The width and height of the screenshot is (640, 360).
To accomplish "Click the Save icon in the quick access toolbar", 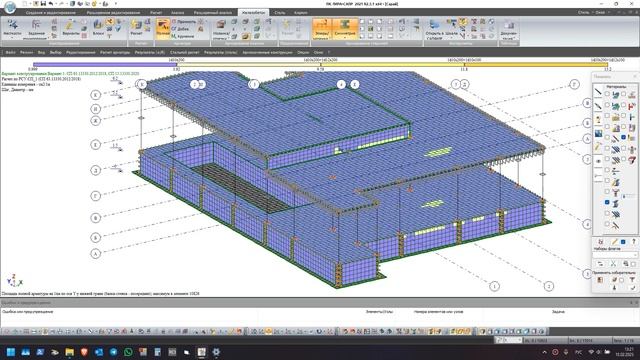I will tap(43, 4).
